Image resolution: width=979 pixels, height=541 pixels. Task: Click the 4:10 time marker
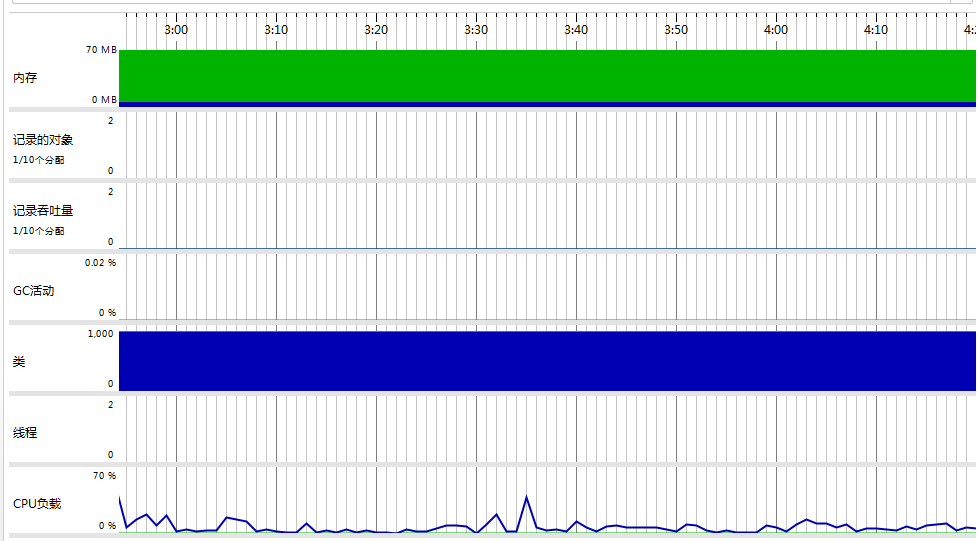(x=875, y=29)
